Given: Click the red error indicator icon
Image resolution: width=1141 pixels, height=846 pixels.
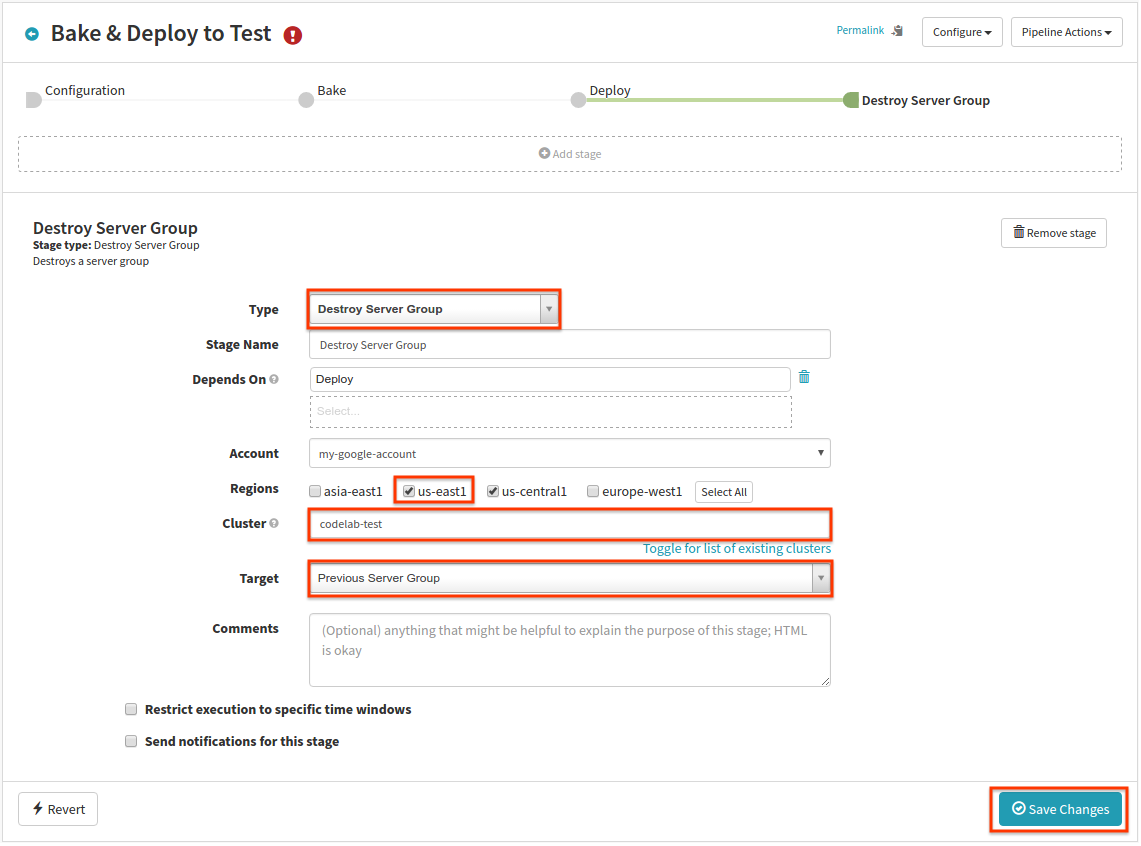Looking at the screenshot, I should click(x=293, y=35).
